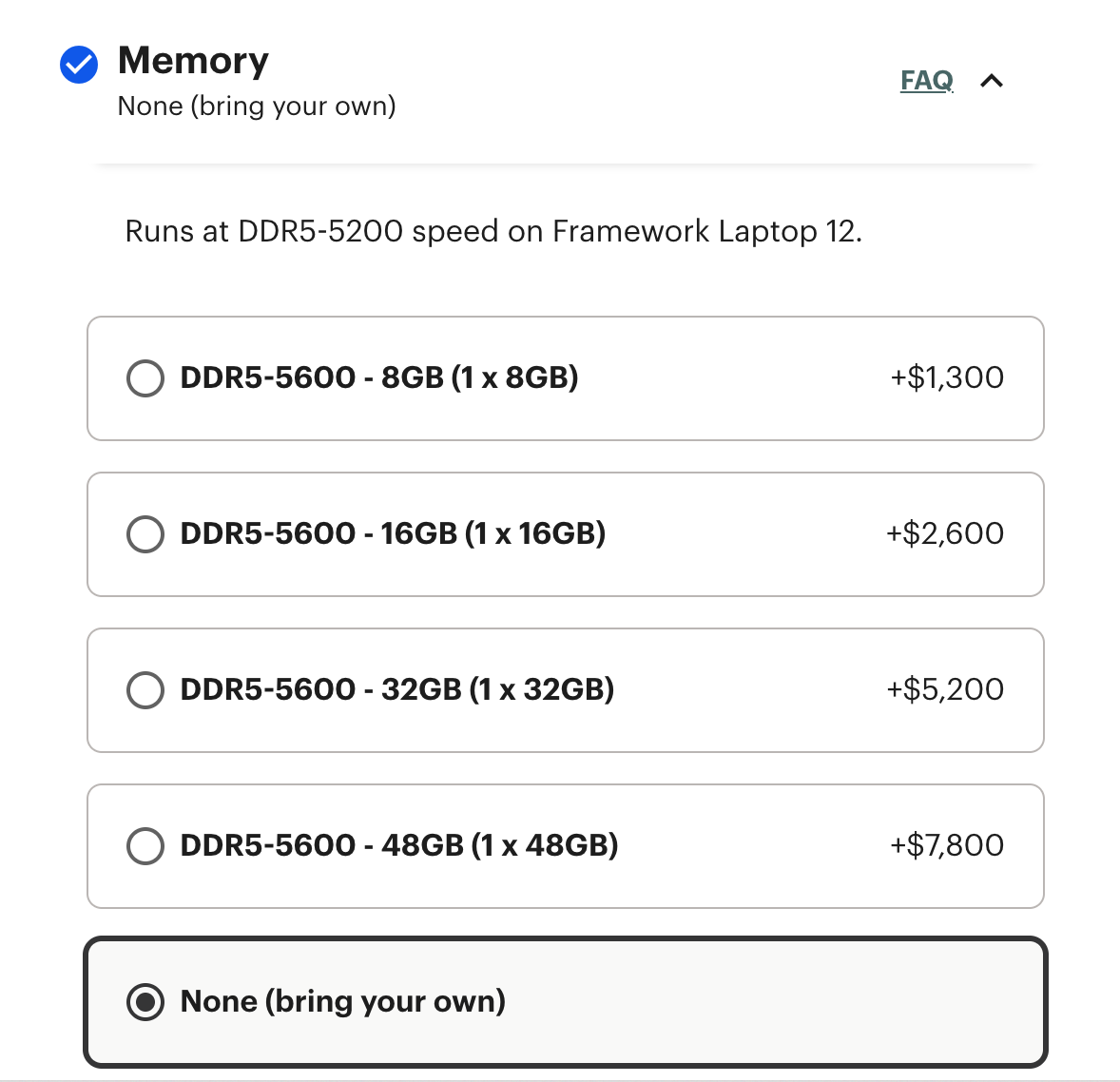Click the DDR5-5600 - 32GB (1 x 32GB) label

click(x=397, y=690)
